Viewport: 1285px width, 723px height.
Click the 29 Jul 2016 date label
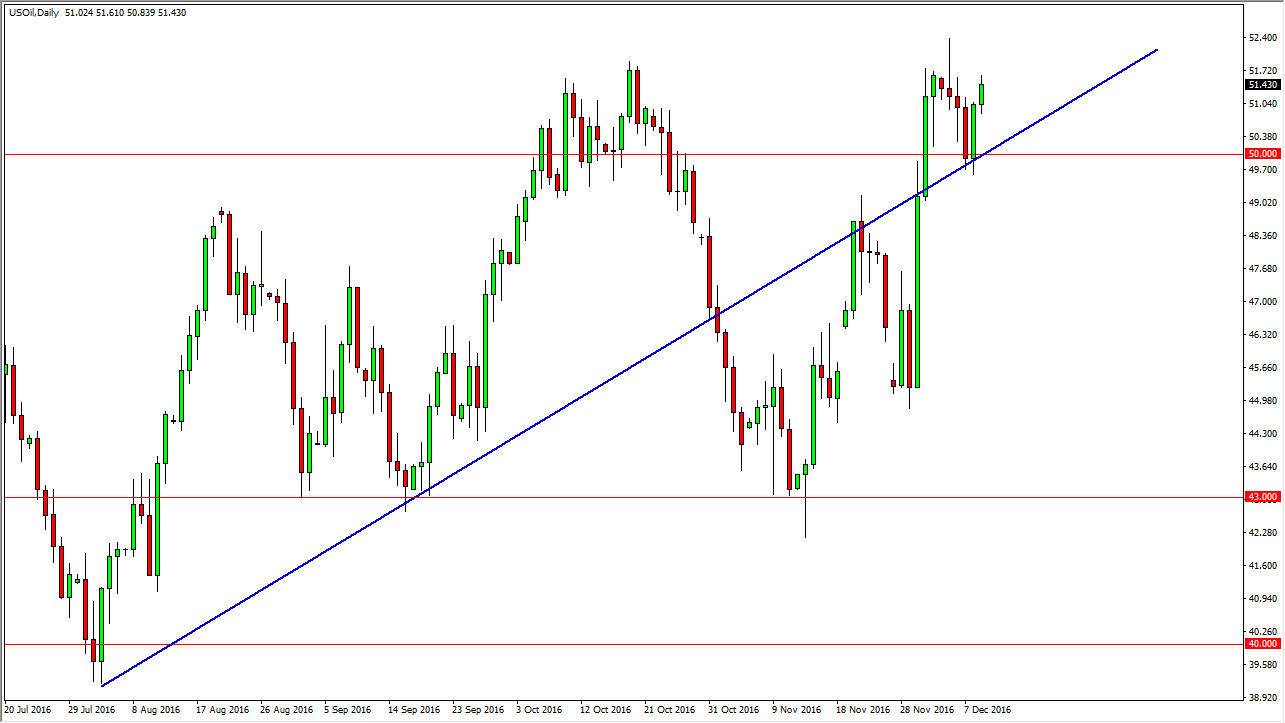pos(92,711)
